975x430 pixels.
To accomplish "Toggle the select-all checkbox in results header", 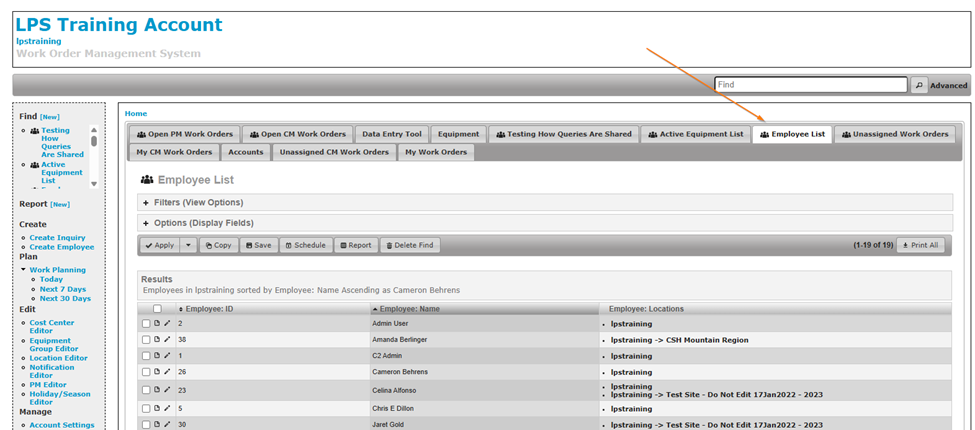I will [x=157, y=309].
